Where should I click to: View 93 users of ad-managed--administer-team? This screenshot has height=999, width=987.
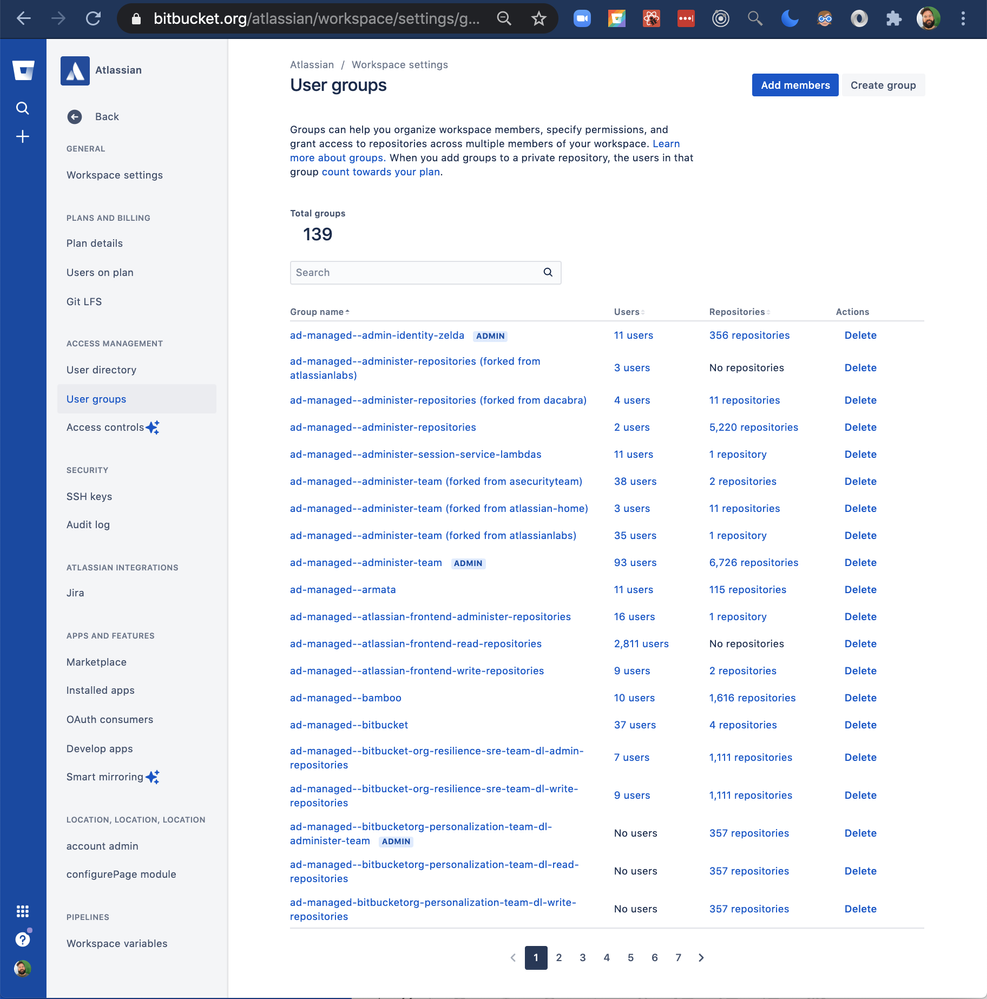635,563
